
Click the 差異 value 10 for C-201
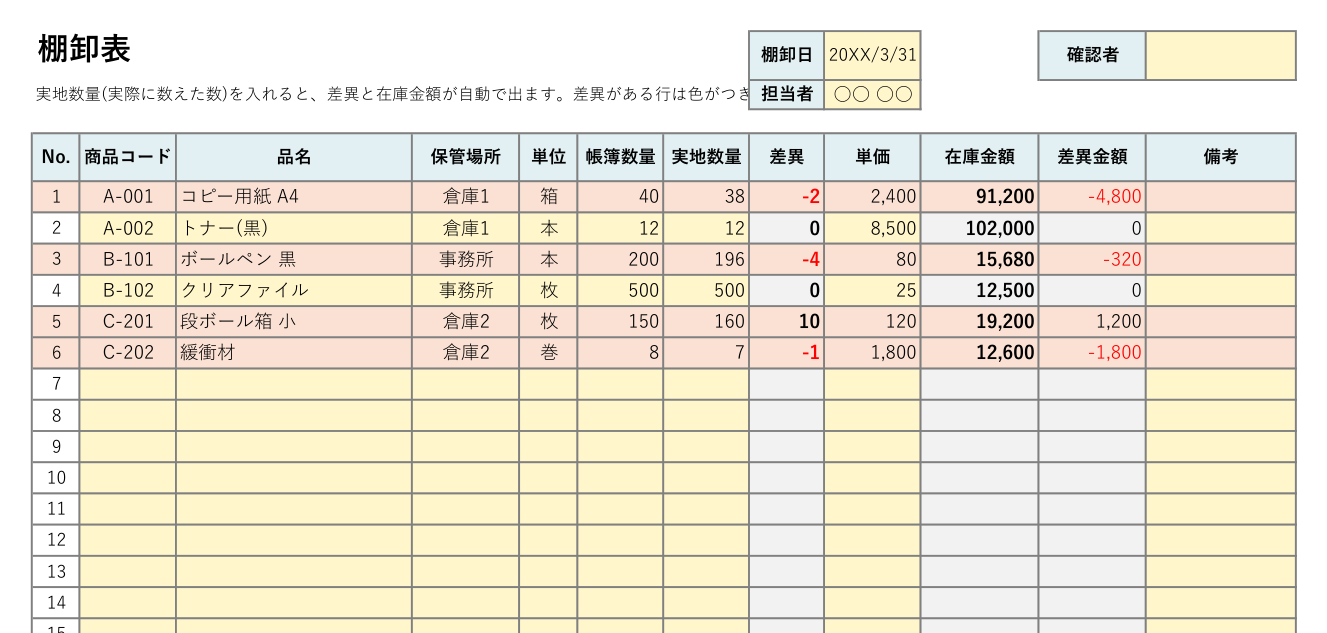click(x=786, y=322)
